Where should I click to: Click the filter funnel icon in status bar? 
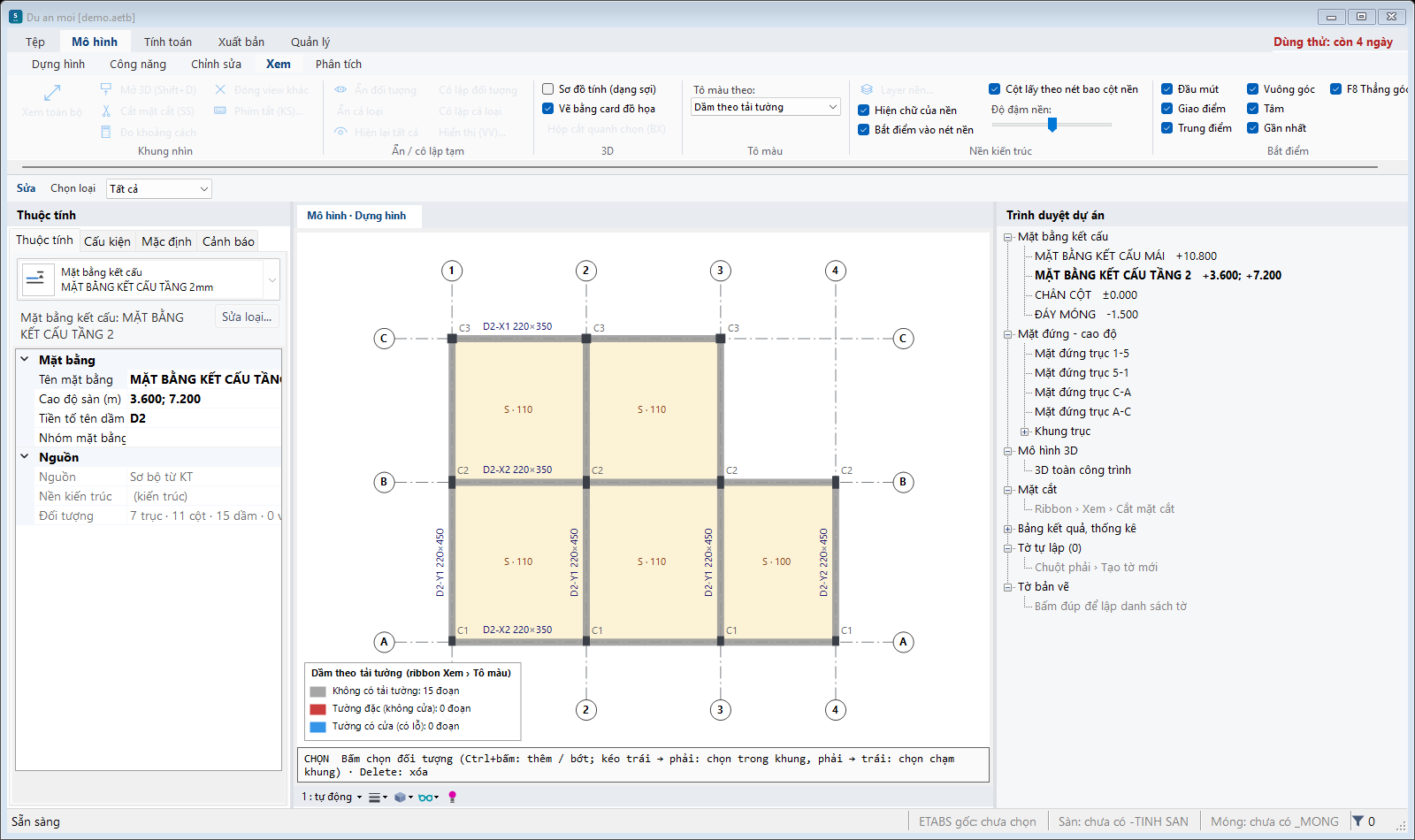click(x=1358, y=821)
